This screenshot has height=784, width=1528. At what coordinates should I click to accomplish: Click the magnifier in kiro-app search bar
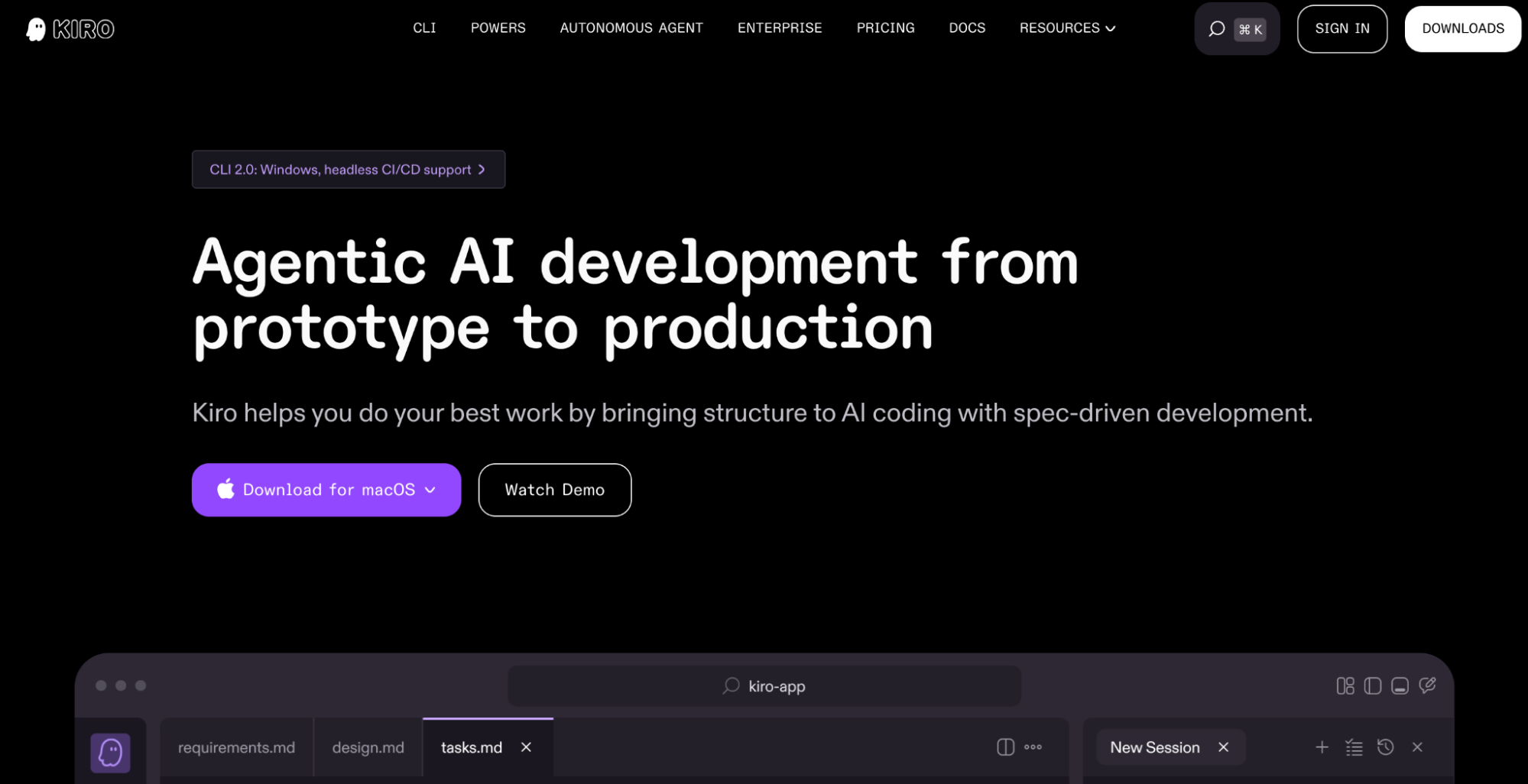coord(732,685)
